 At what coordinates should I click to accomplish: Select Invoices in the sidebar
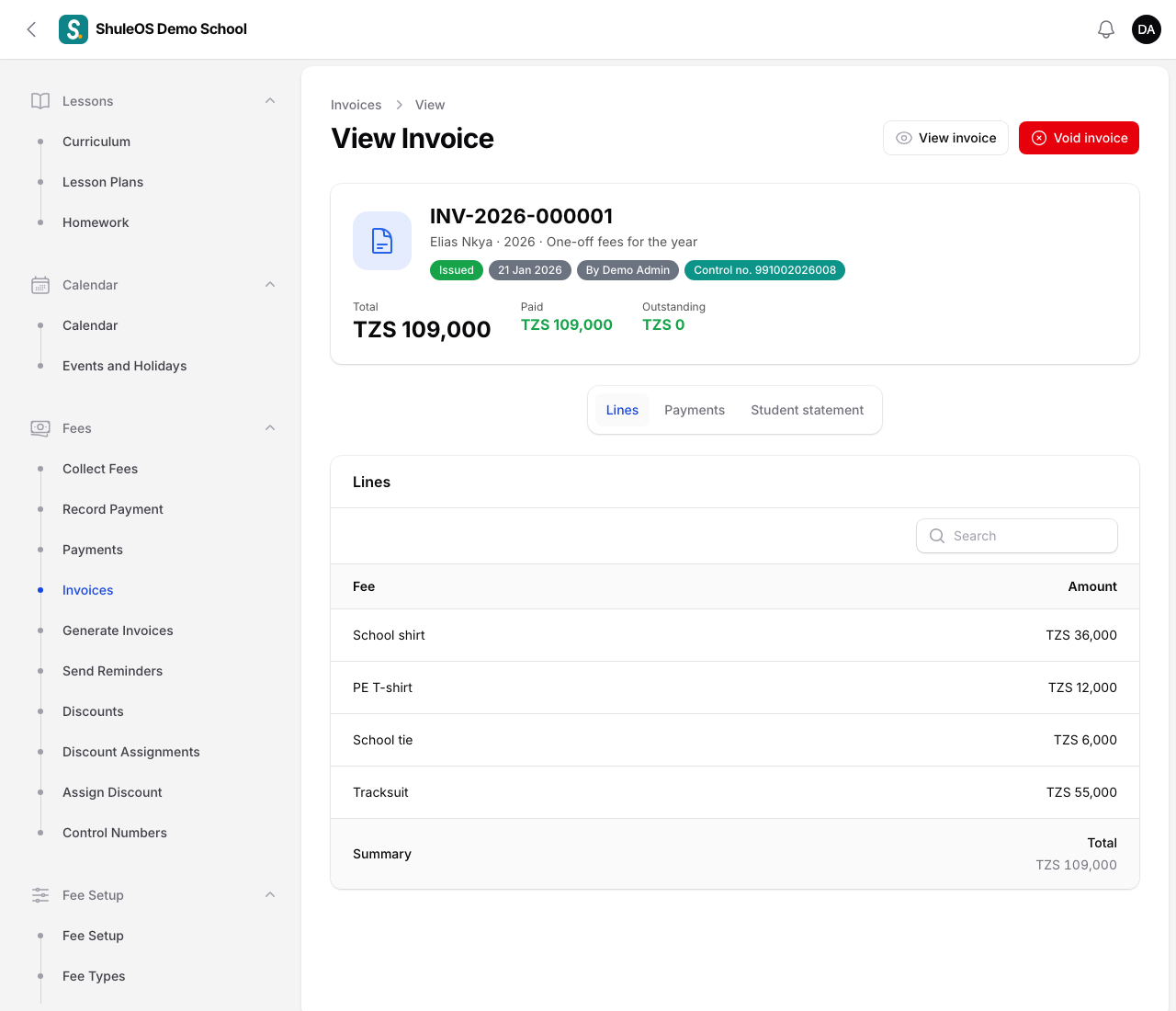click(x=88, y=590)
